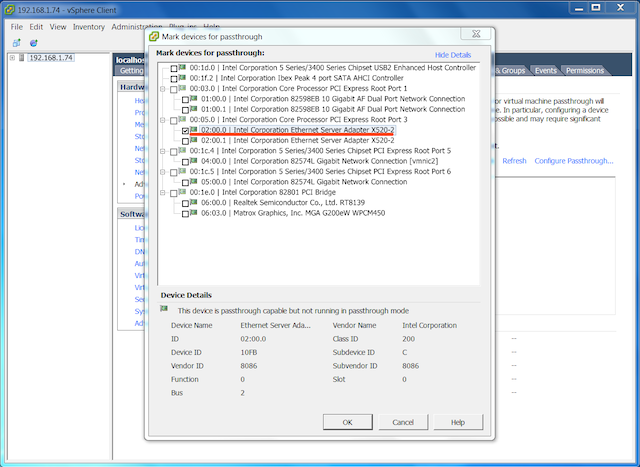
Task: Check the 06:00.0 Realtek RT8139 box
Action: [x=185, y=203]
